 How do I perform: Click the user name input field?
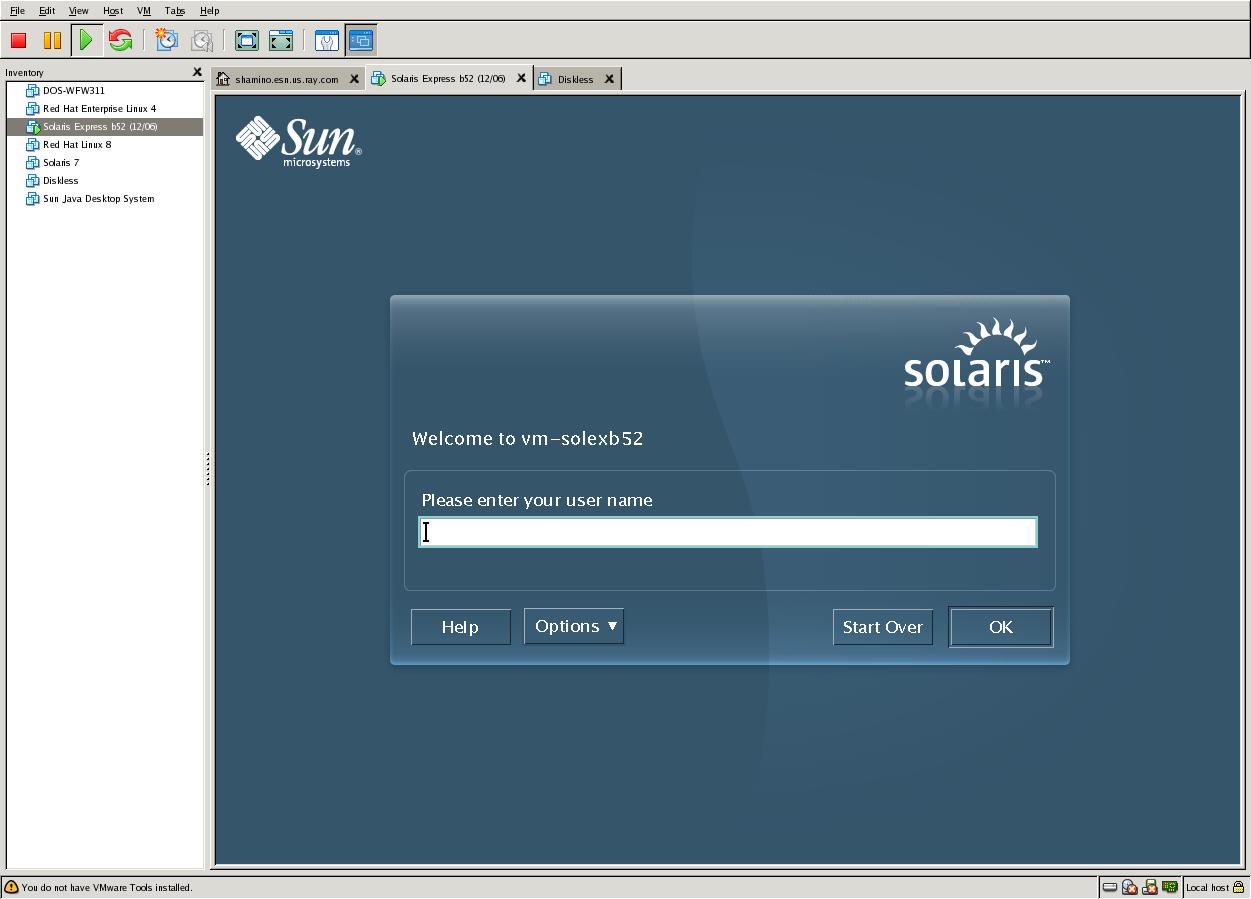(728, 532)
